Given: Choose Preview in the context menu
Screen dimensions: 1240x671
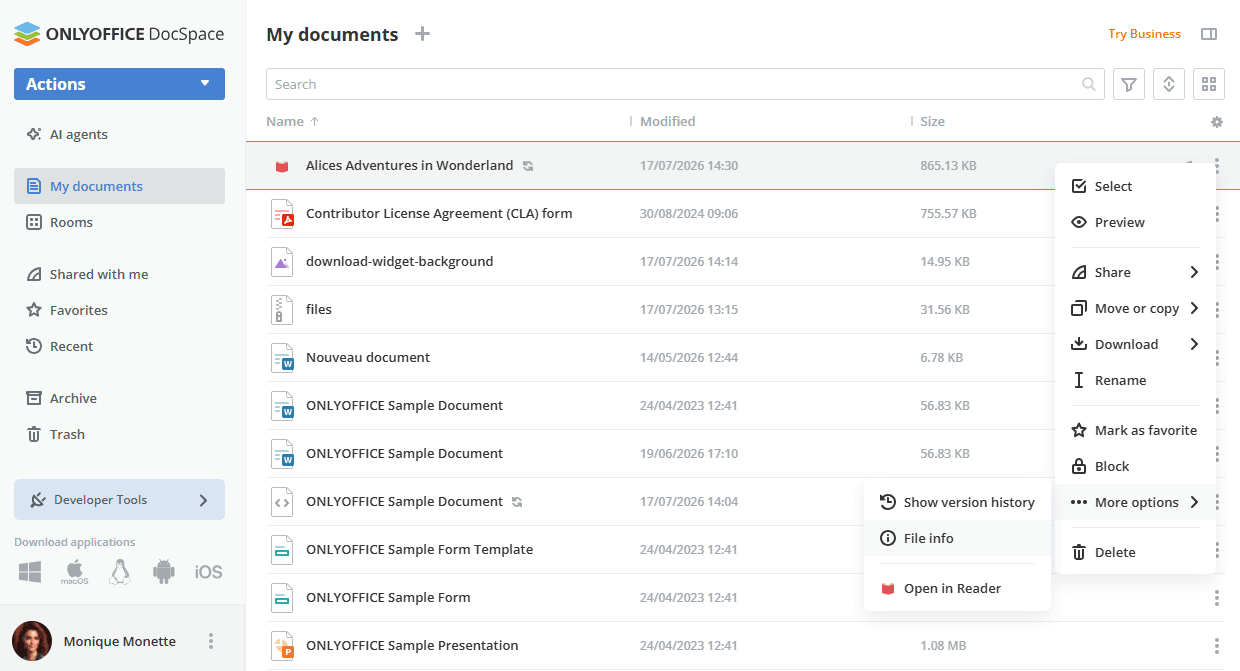Looking at the screenshot, I should coord(1135,222).
